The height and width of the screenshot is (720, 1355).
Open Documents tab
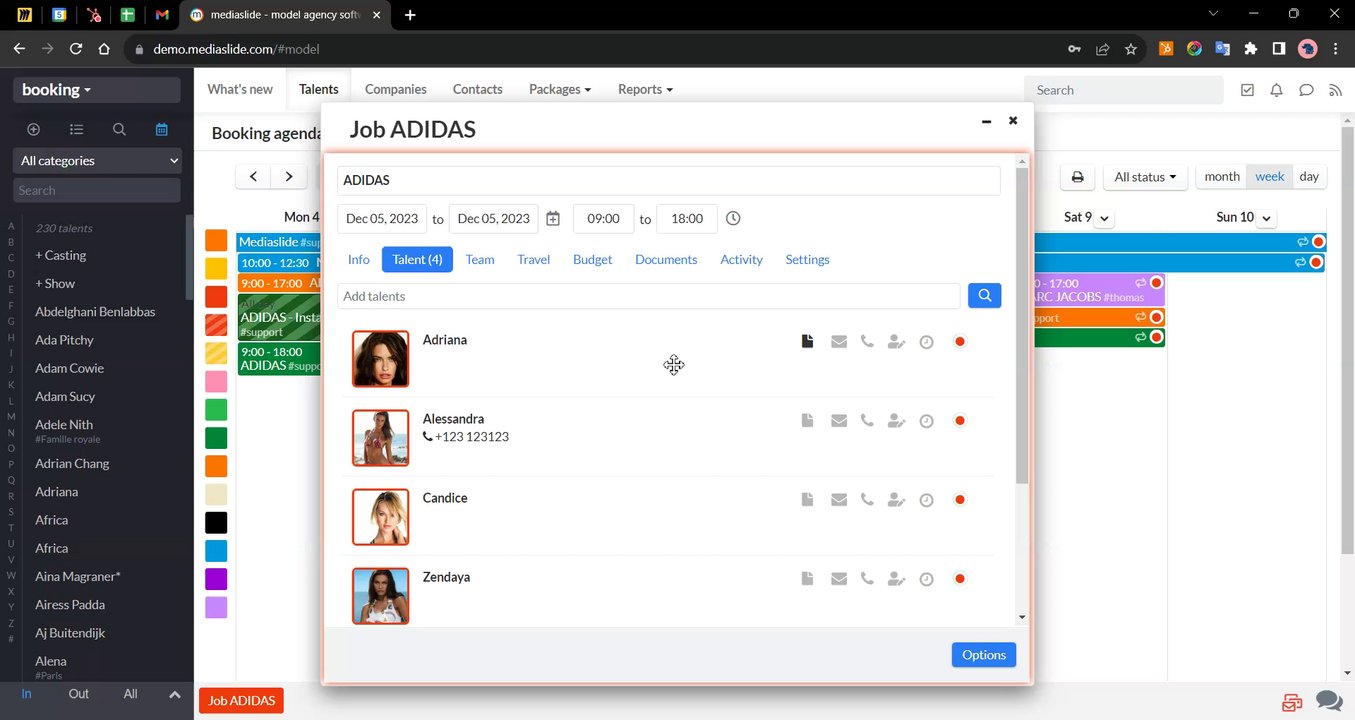click(x=666, y=259)
